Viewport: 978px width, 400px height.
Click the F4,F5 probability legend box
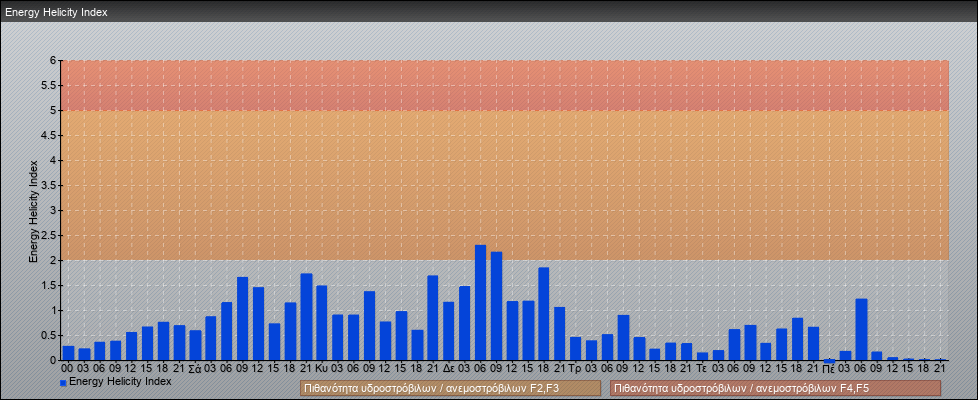coord(775,388)
